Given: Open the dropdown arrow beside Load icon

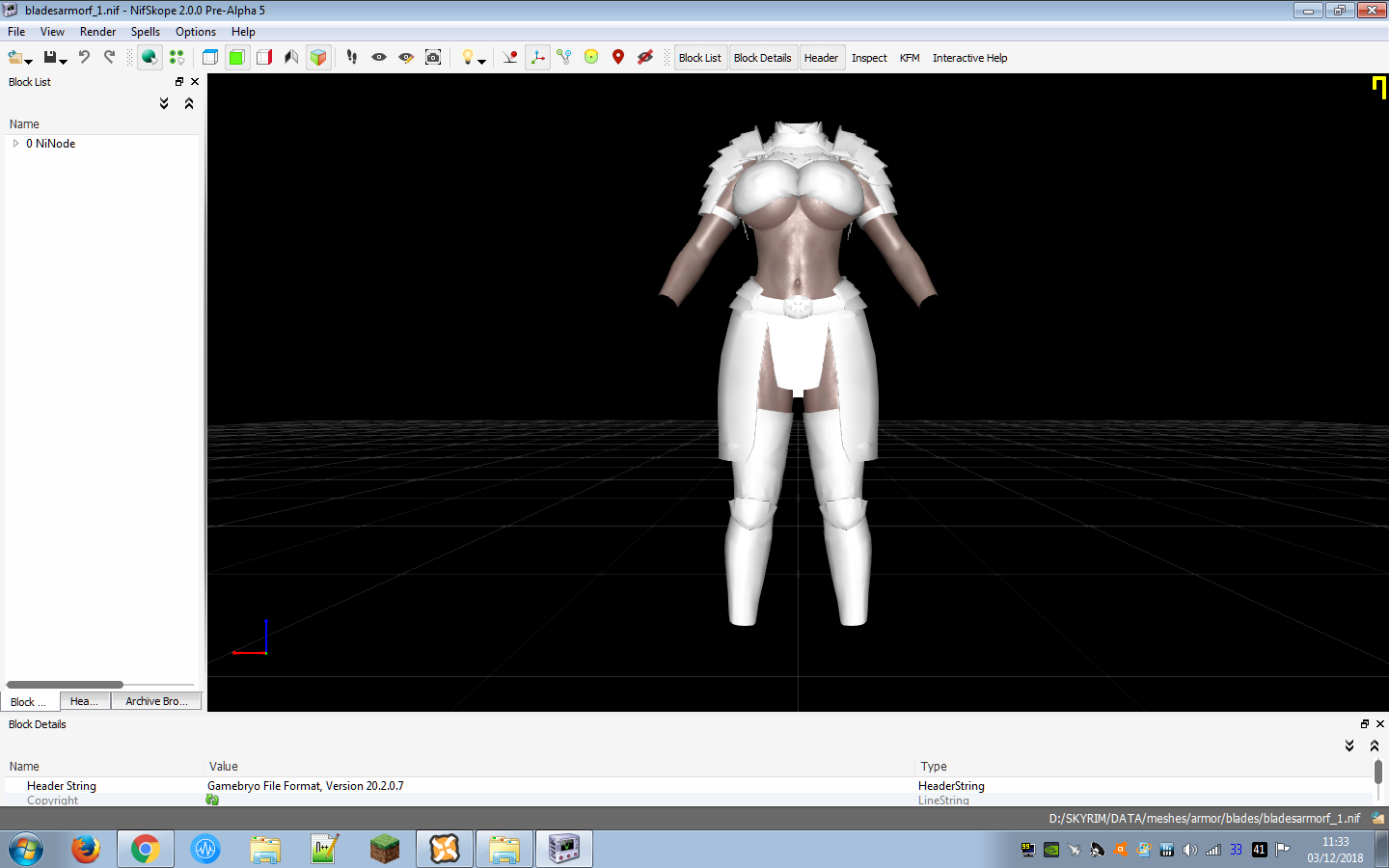Looking at the screenshot, I should (x=28, y=61).
